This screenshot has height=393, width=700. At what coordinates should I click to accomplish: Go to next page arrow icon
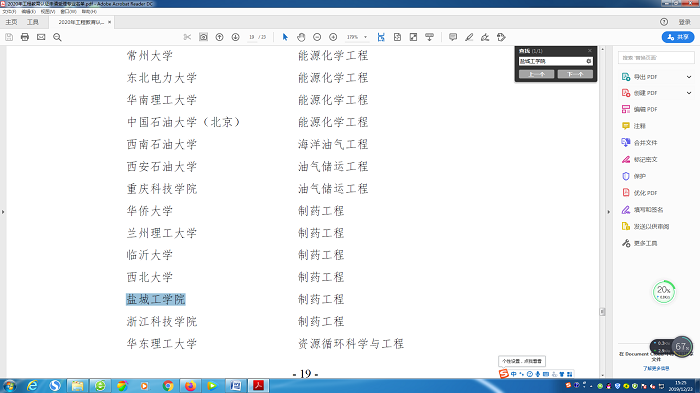click(x=235, y=37)
